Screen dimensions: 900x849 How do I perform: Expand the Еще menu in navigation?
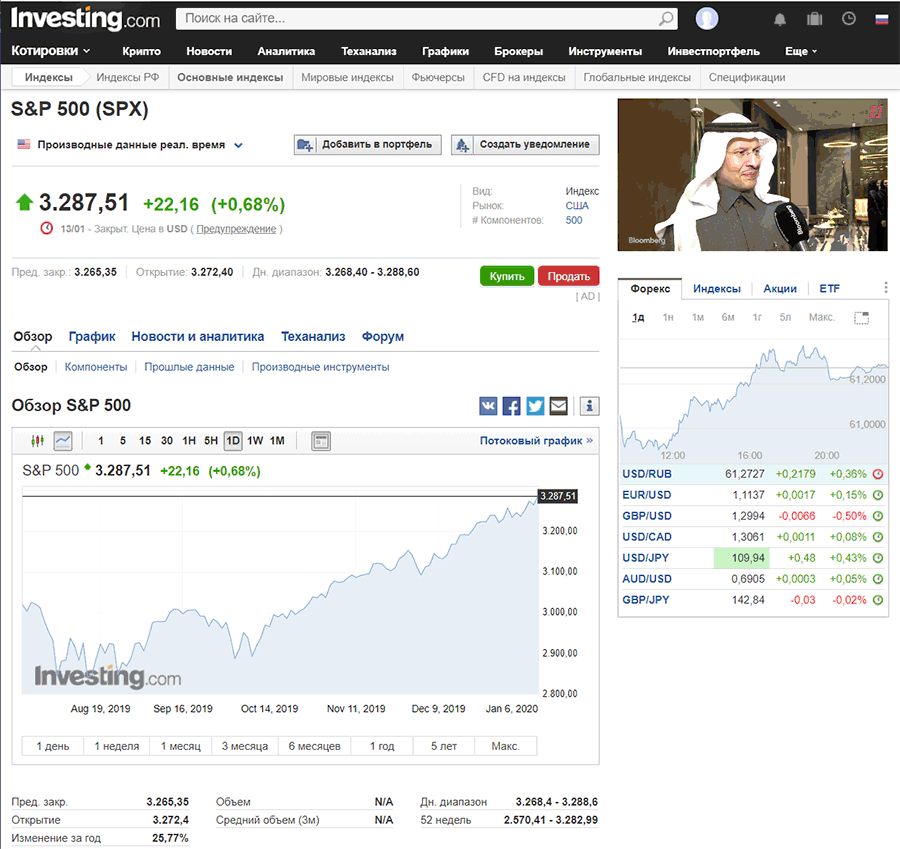(801, 51)
